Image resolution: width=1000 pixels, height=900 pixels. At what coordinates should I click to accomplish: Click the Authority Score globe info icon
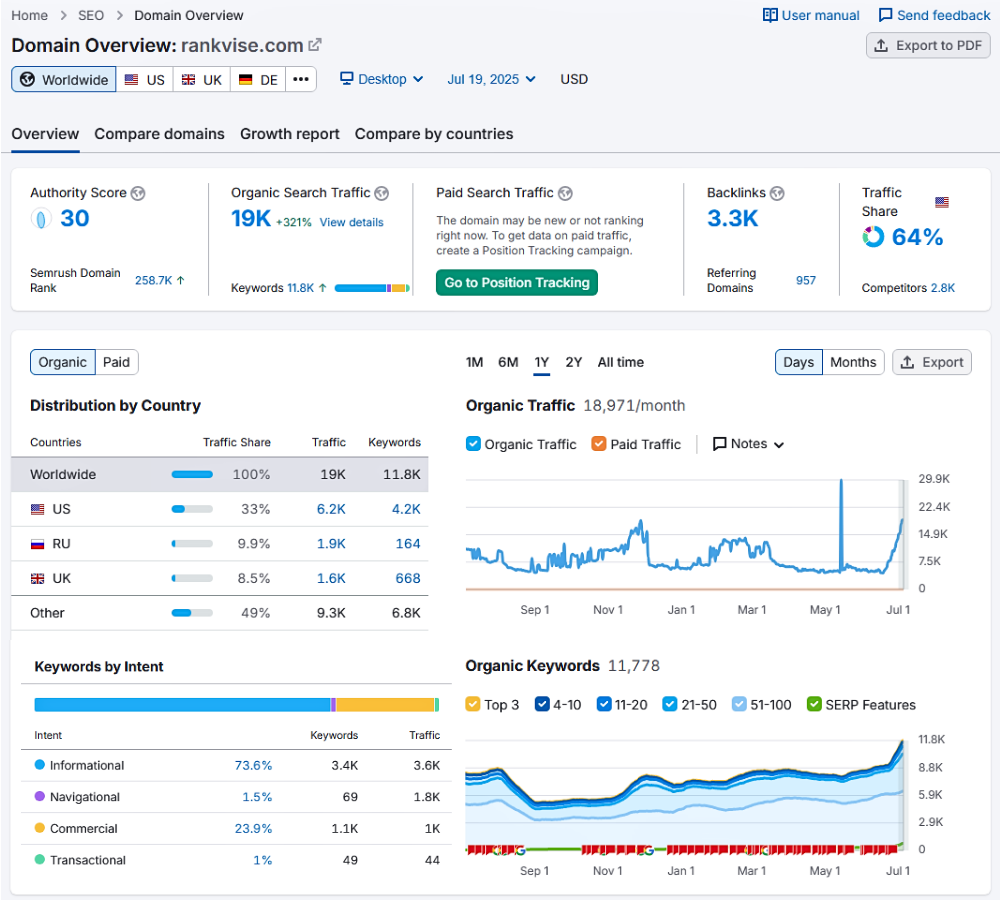point(138,193)
